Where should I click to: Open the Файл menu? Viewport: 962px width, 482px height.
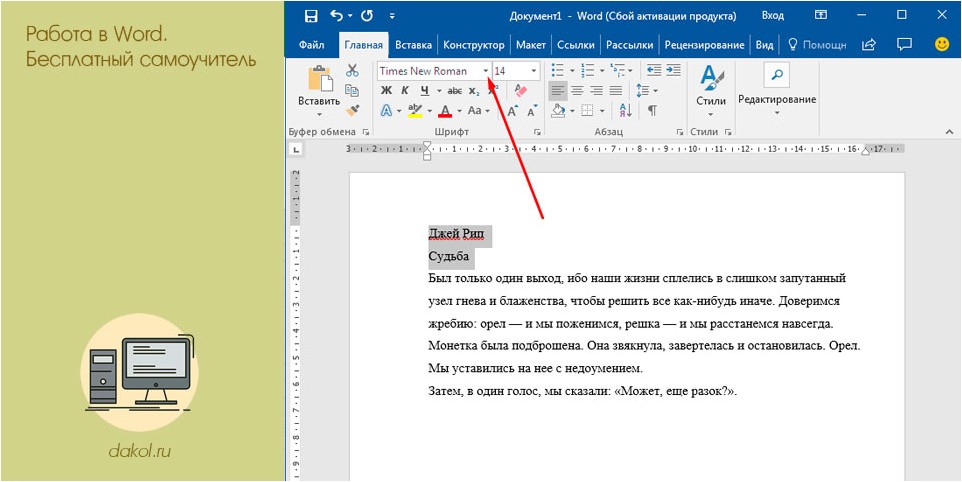click(312, 45)
